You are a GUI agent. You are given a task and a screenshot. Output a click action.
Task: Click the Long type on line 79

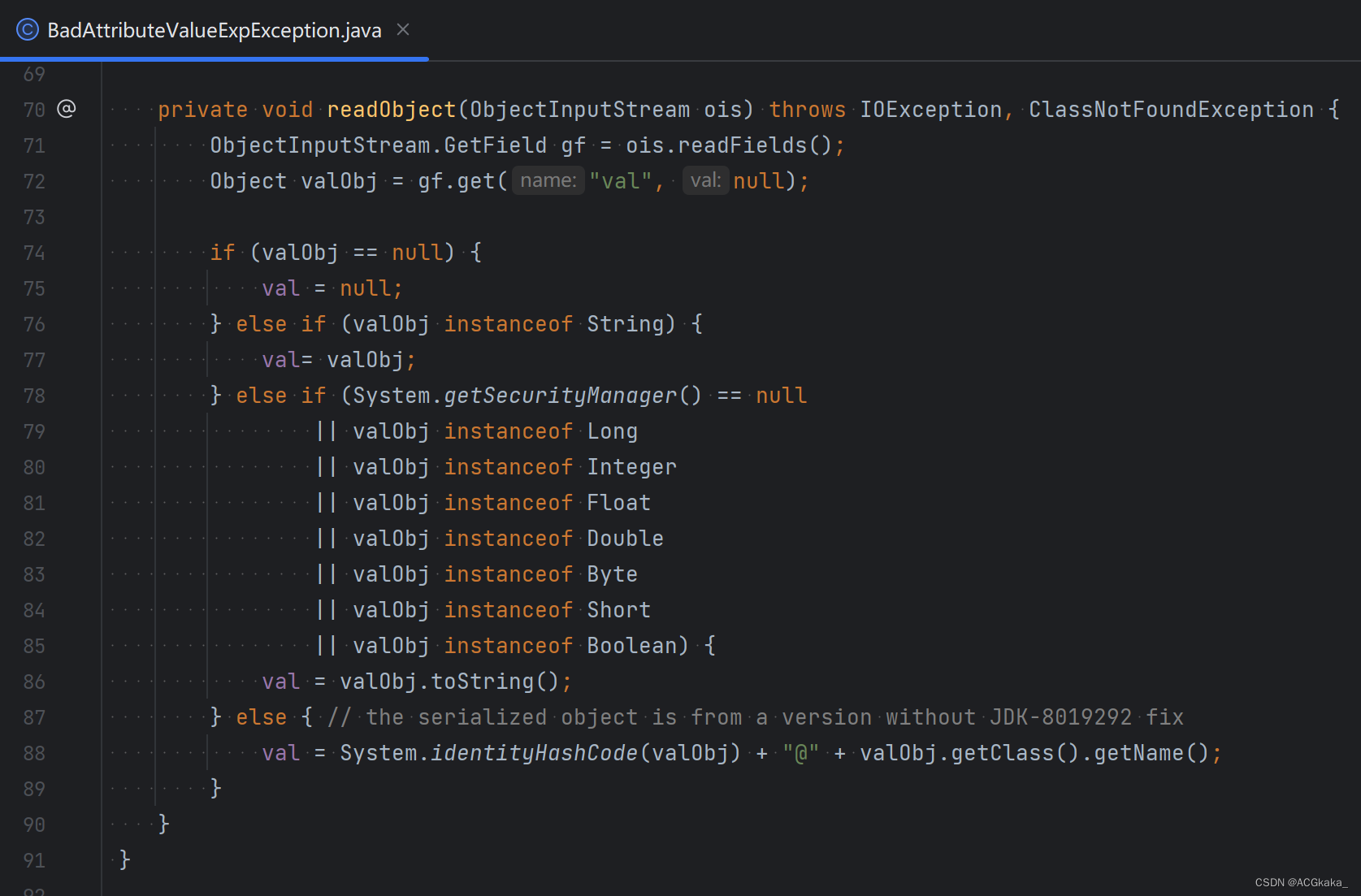pos(613,431)
